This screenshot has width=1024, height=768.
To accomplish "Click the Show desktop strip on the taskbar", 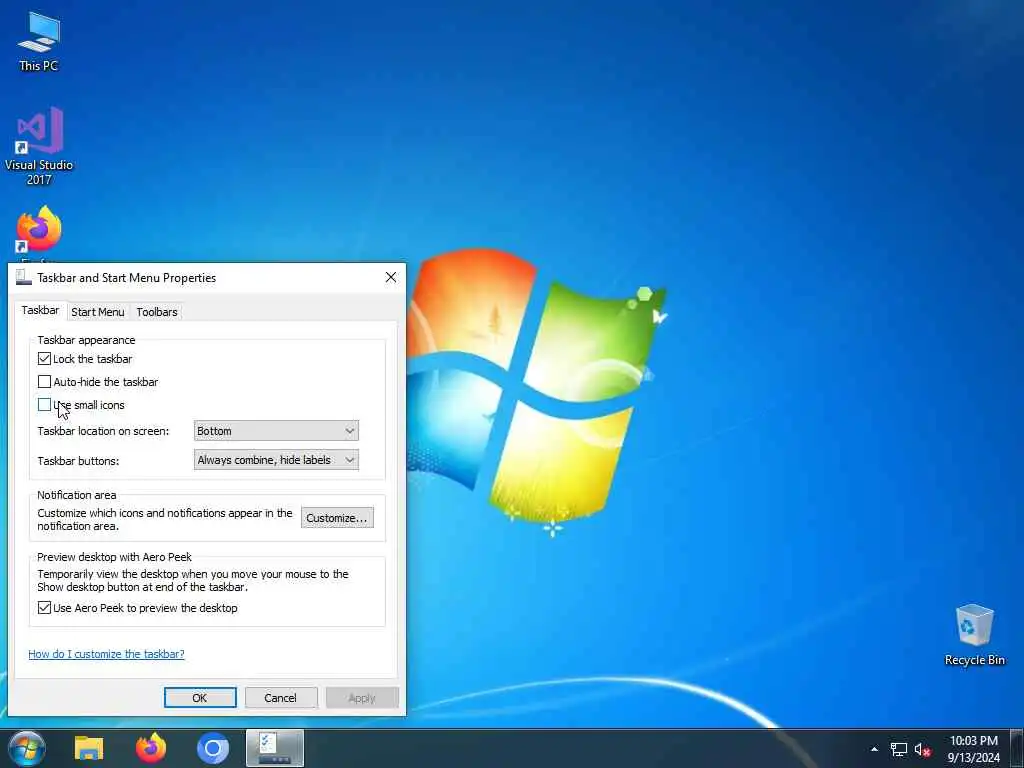I will (x=1016, y=748).
